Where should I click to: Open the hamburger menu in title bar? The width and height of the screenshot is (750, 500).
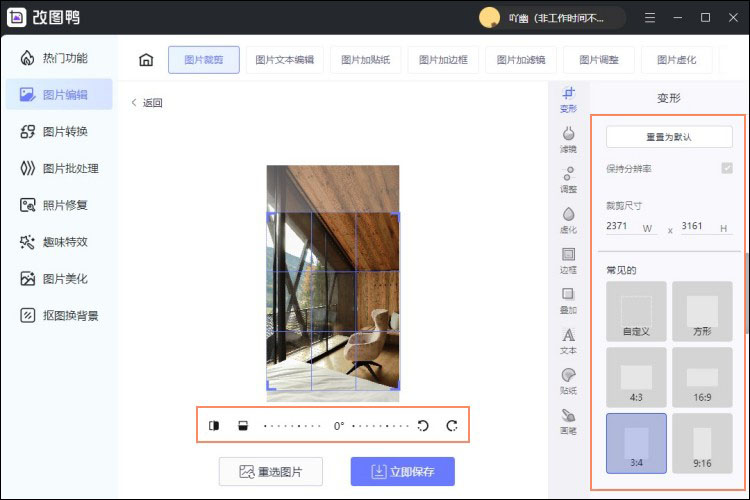650,18
